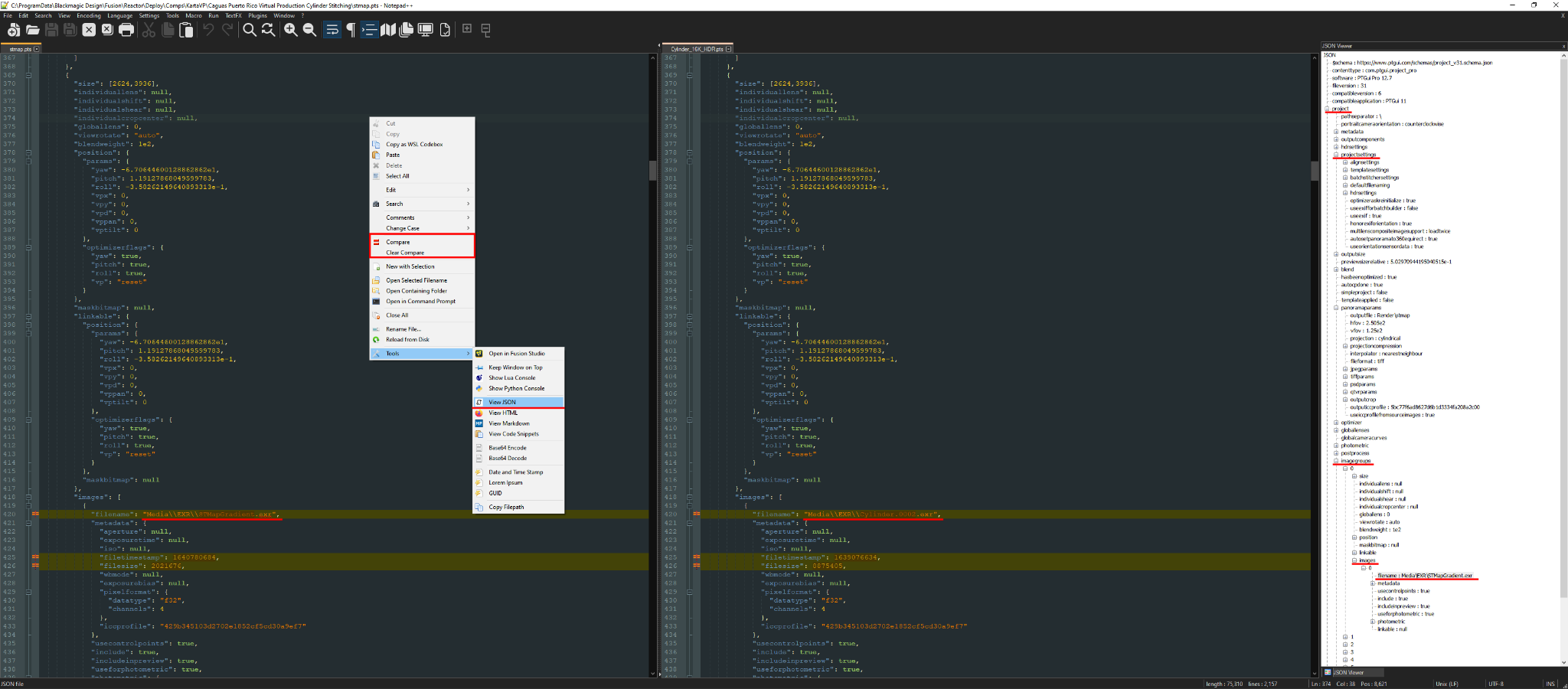
Task: Click the Zoom Out toolbar icon
Action: (x=309, y=30)
